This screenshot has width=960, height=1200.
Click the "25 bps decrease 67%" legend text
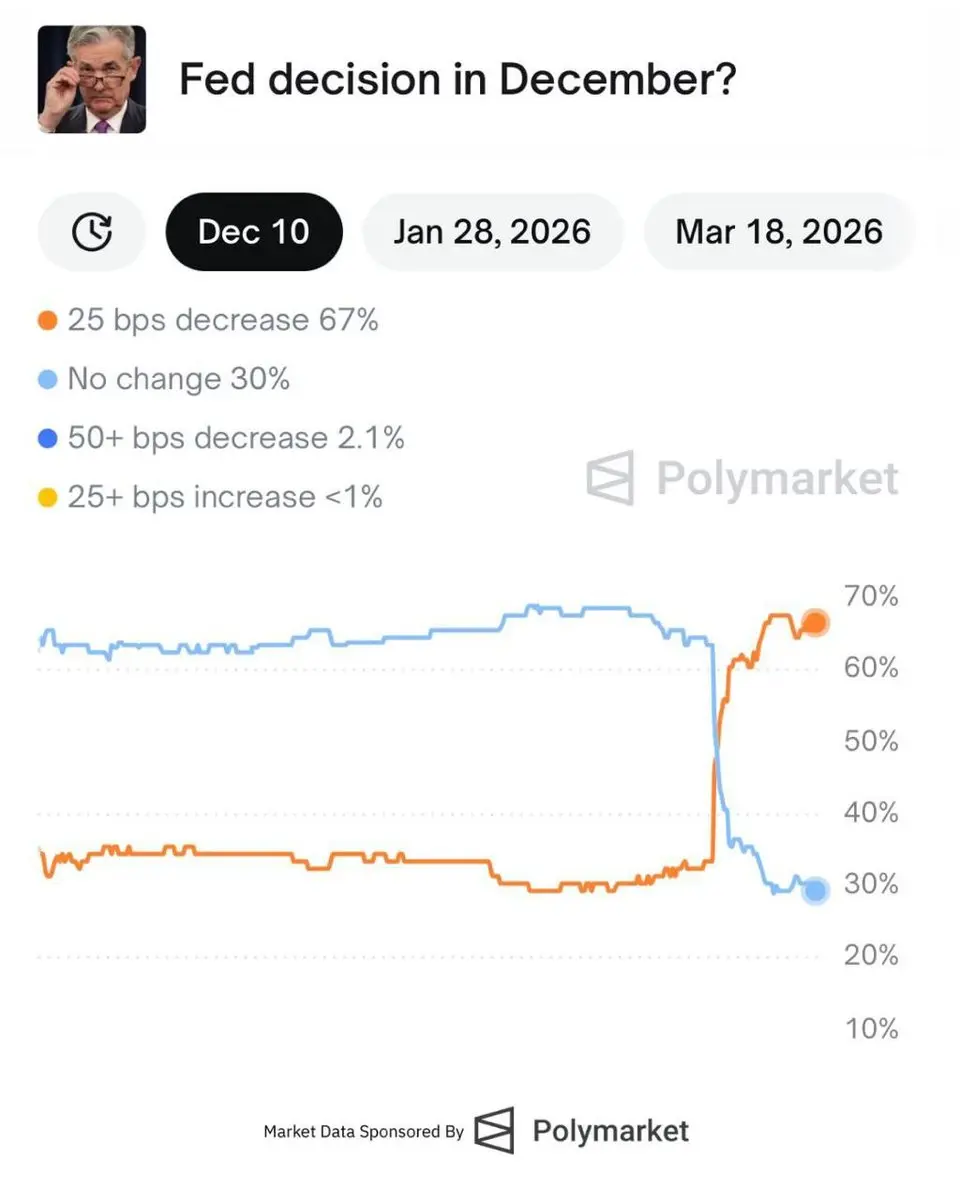click(223, 321)
